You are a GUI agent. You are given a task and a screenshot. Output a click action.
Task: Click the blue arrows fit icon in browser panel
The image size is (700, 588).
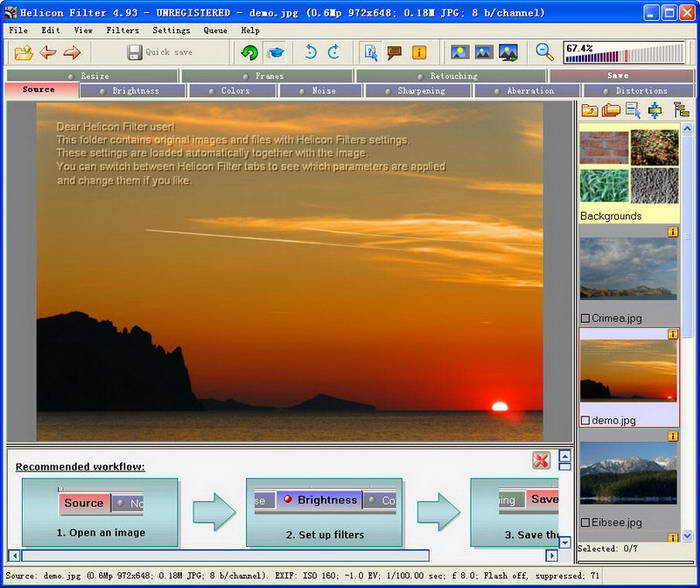point(655,110)
